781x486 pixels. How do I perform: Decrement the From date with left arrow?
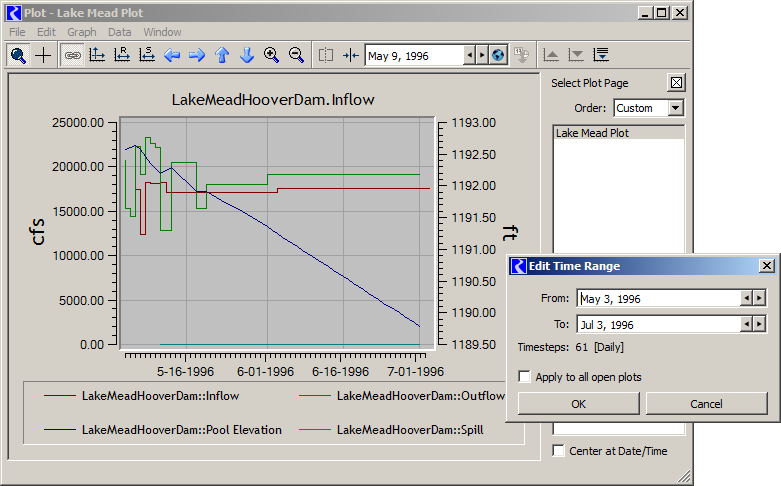[x=746, y=298]
